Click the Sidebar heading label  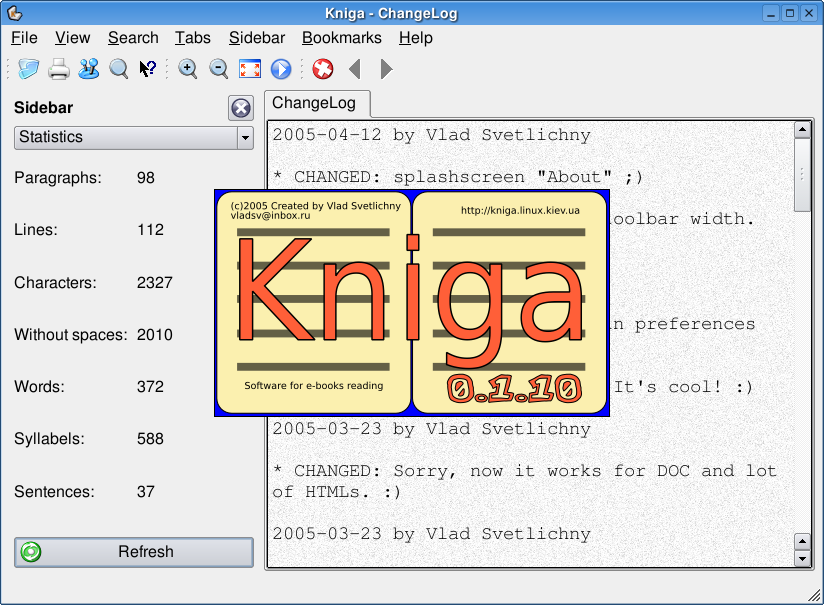(43, 108)
